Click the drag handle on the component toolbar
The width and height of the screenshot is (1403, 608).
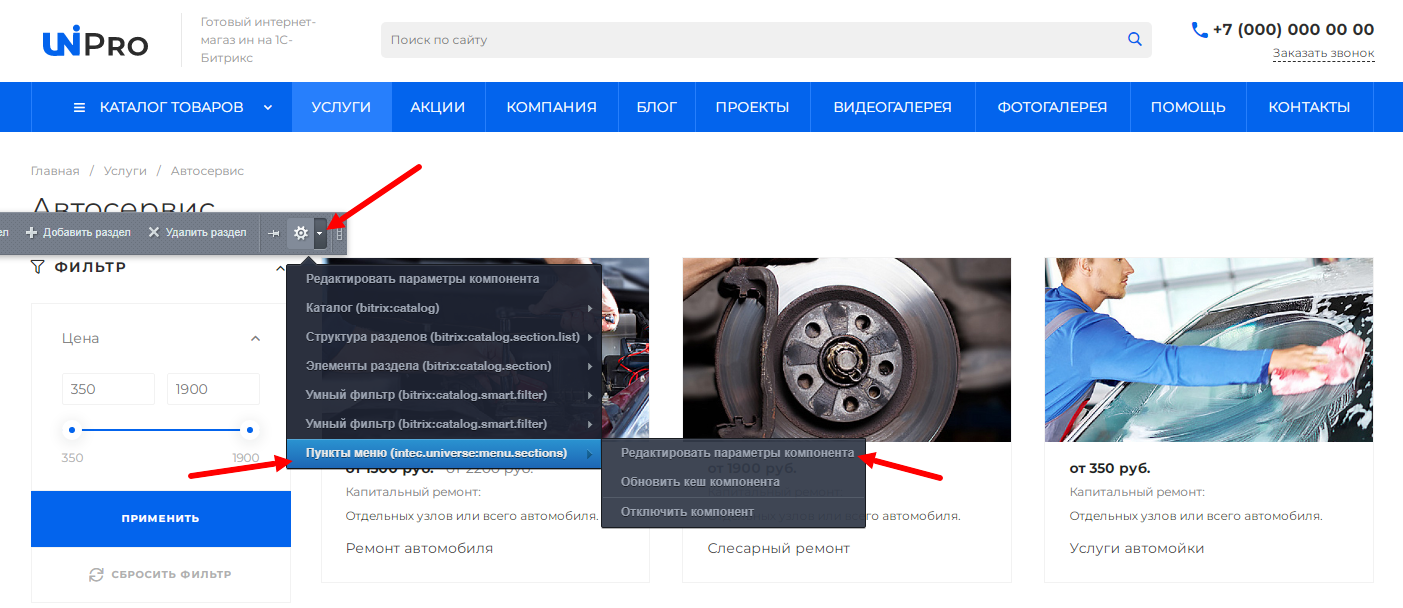(339, 233)
